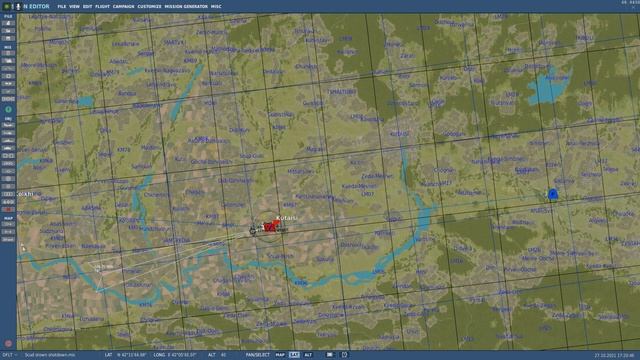Click the red remove-object tool in OBJ section
This screenshot has height=360, width=640.
coord(8,209)
